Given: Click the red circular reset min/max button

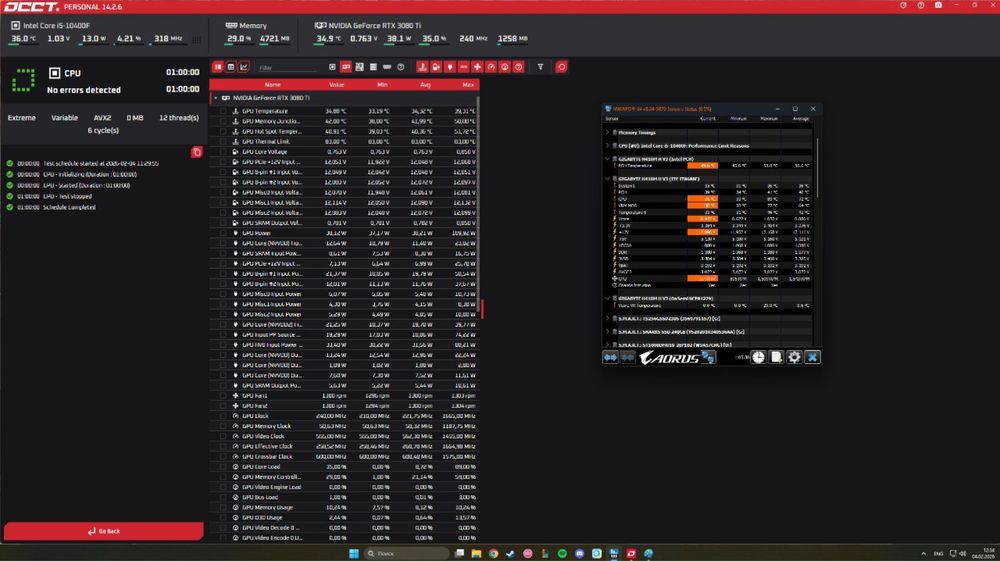Looking at the screenshot, I should [x=561, y=67].
